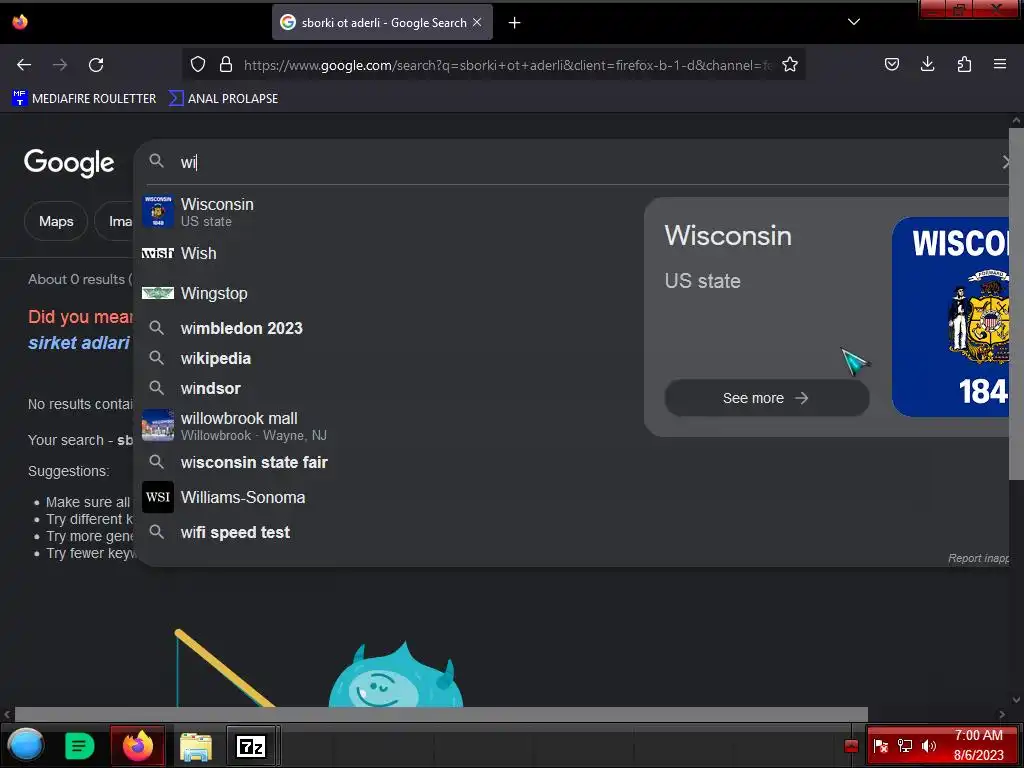Open the Start orb on taskbar

pos(25,745)
